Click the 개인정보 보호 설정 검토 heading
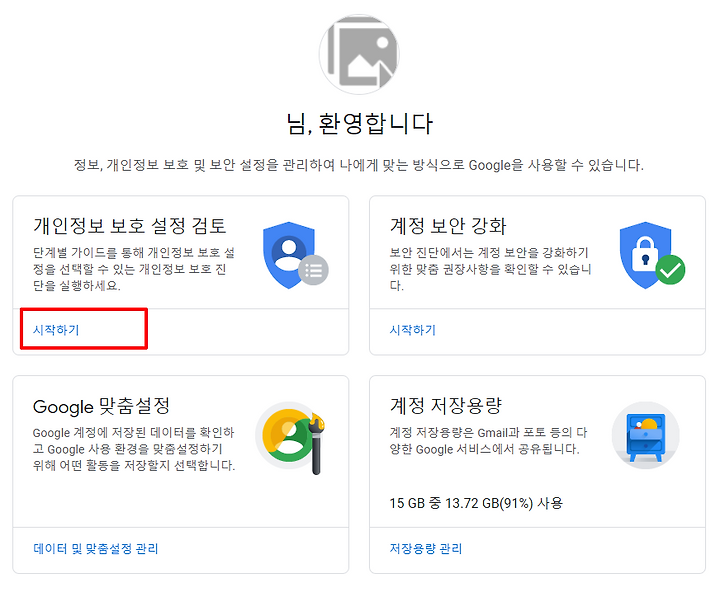720x597 pixels. (129, 225)
